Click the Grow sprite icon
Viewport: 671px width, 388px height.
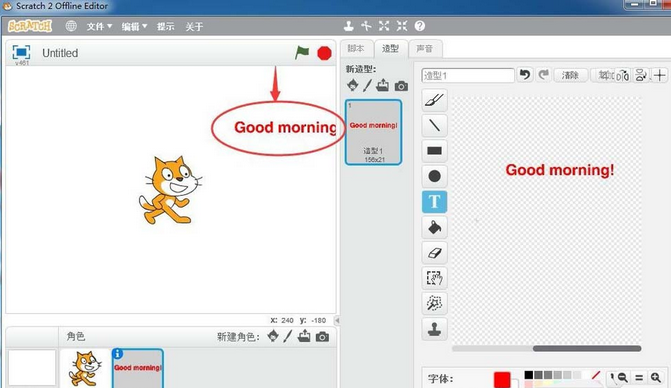[x=384, y=26]
